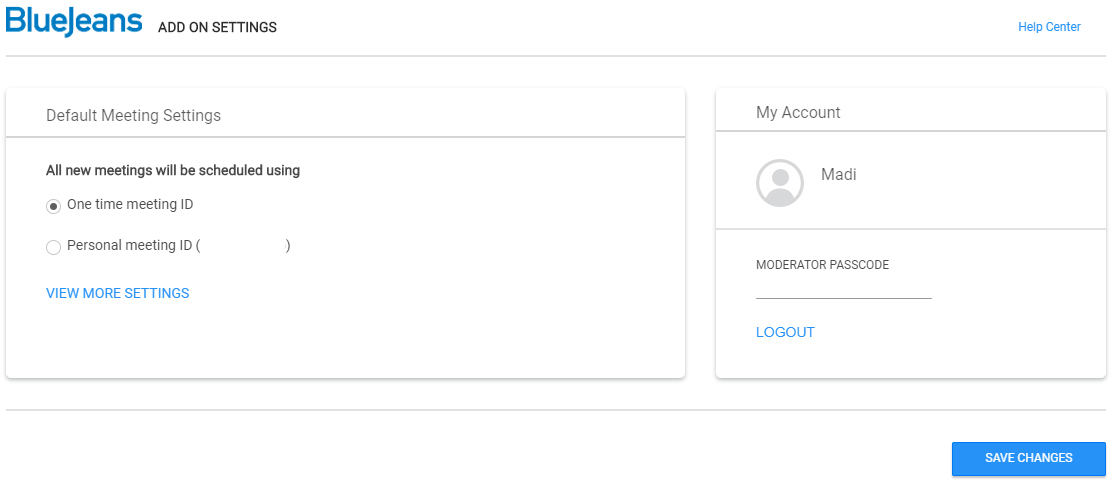The height and width of the screenshot is (486, 1118).
Task: Click the MODERATOR PASSCODE label
Action: (822, 265)
